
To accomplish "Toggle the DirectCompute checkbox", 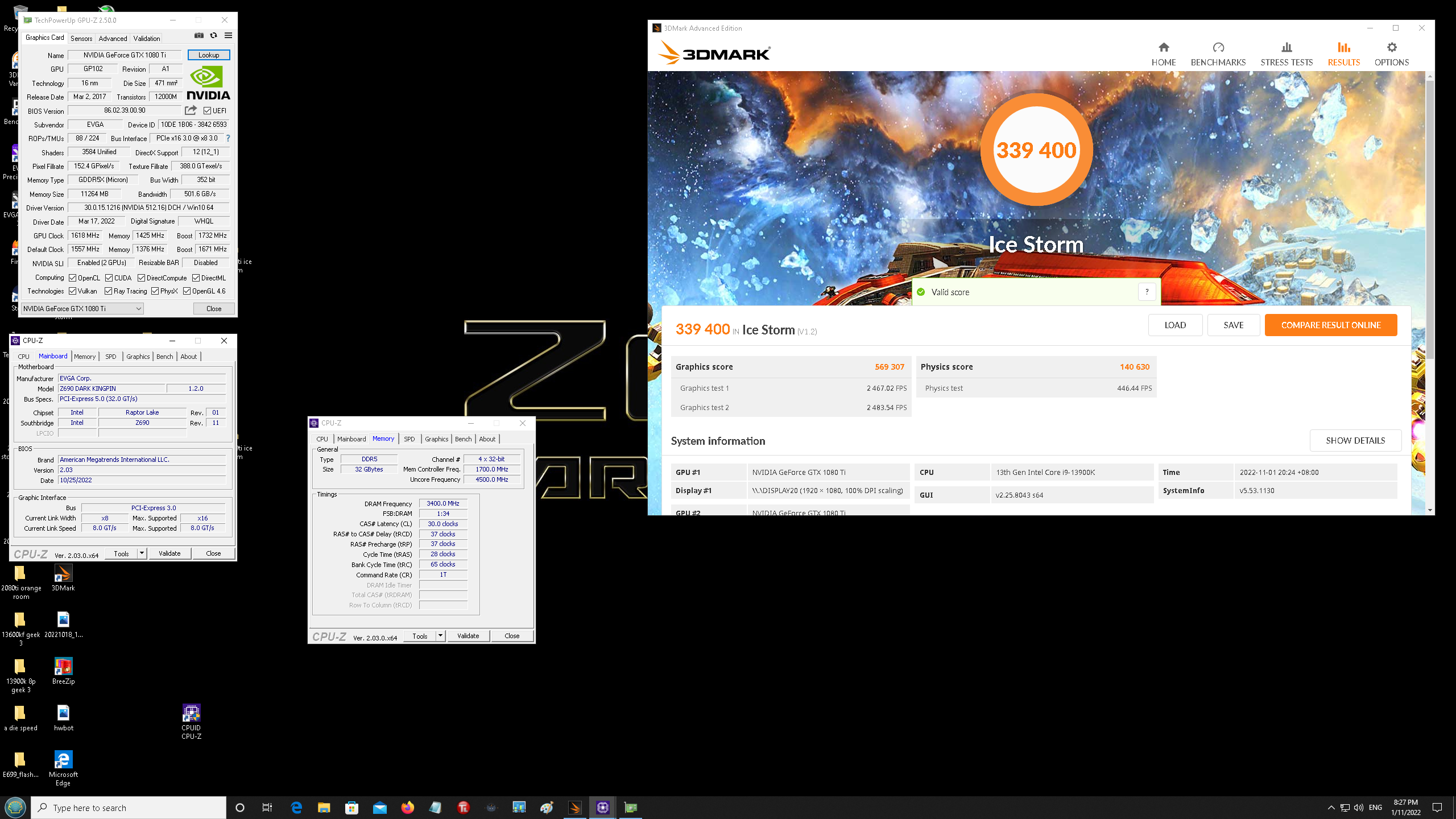I will (142, 278).
